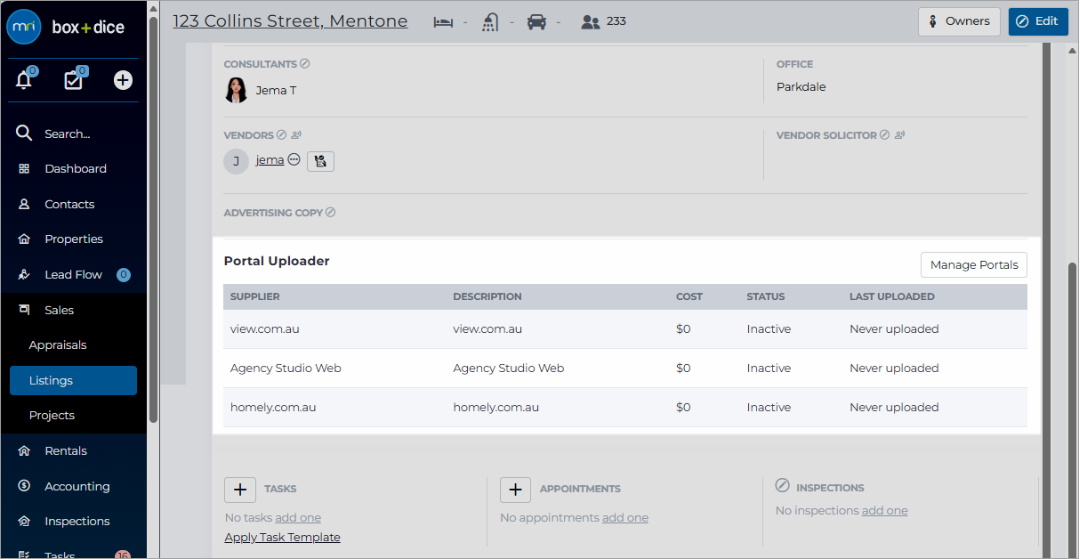
Task: Click edit icon beside VENDORS label
Action: (x=281, y=135)
